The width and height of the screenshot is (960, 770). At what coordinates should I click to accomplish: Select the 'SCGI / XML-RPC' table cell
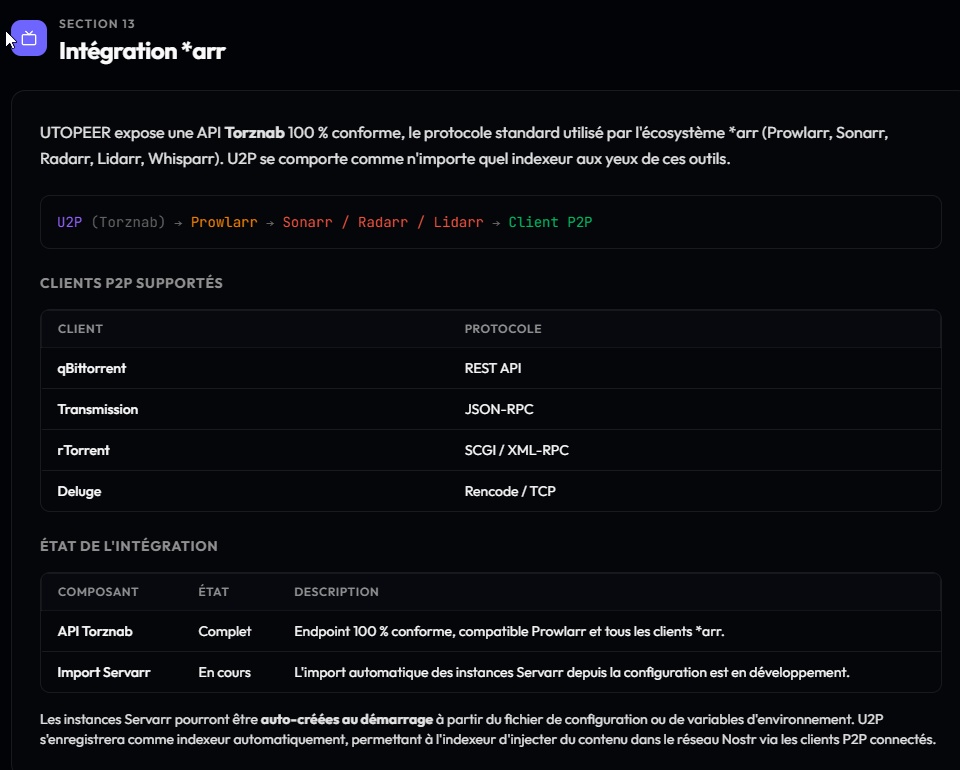coord(517,450)
